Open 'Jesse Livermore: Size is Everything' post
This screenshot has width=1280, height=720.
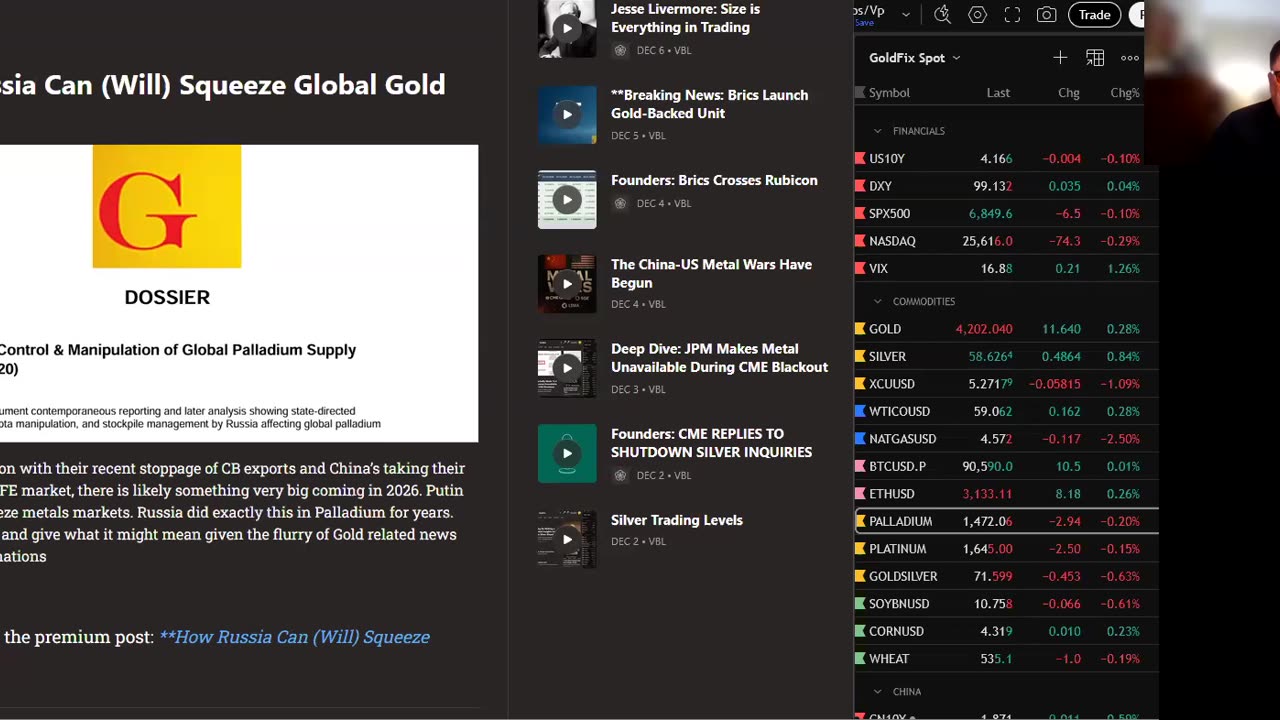coord(686,18)
